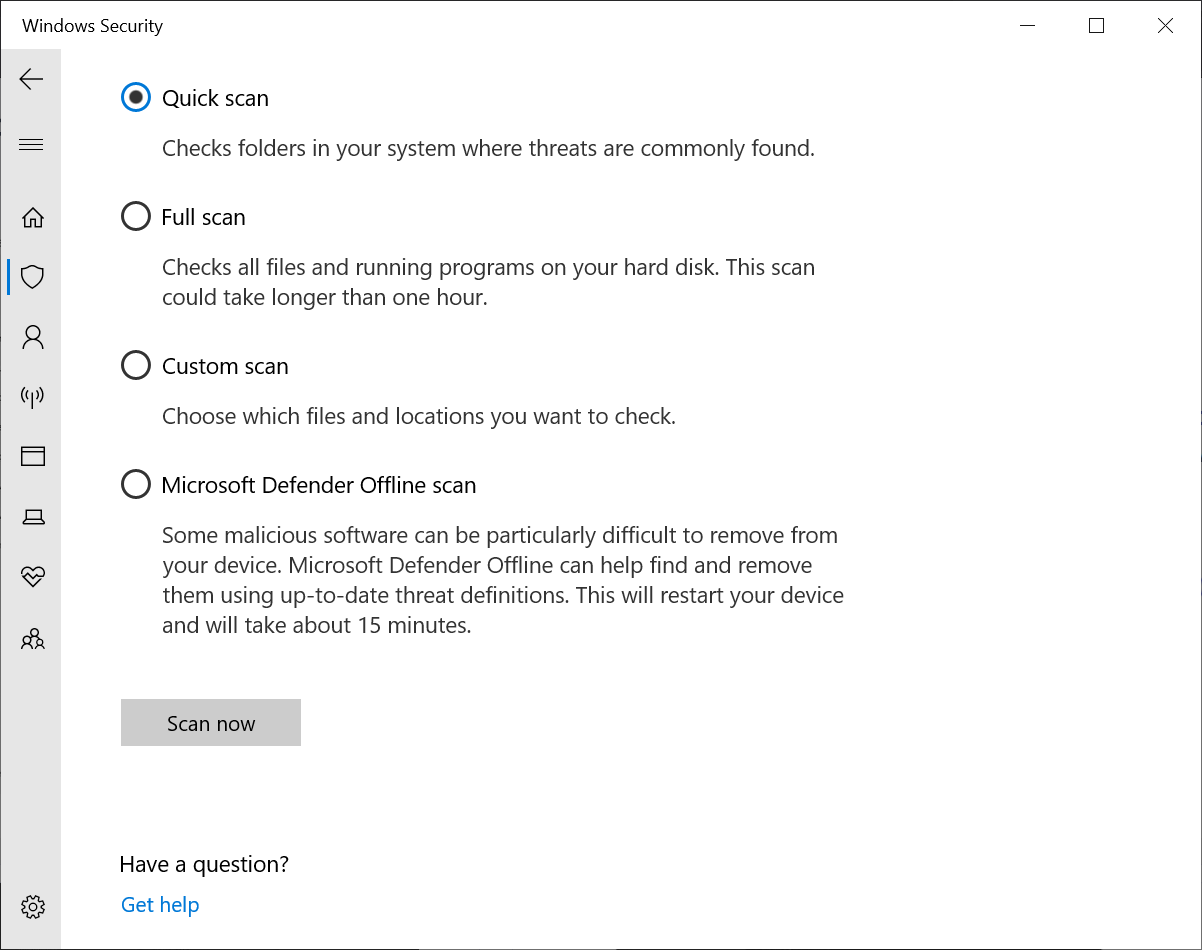Select the Full scan radio button

(136, 217)
